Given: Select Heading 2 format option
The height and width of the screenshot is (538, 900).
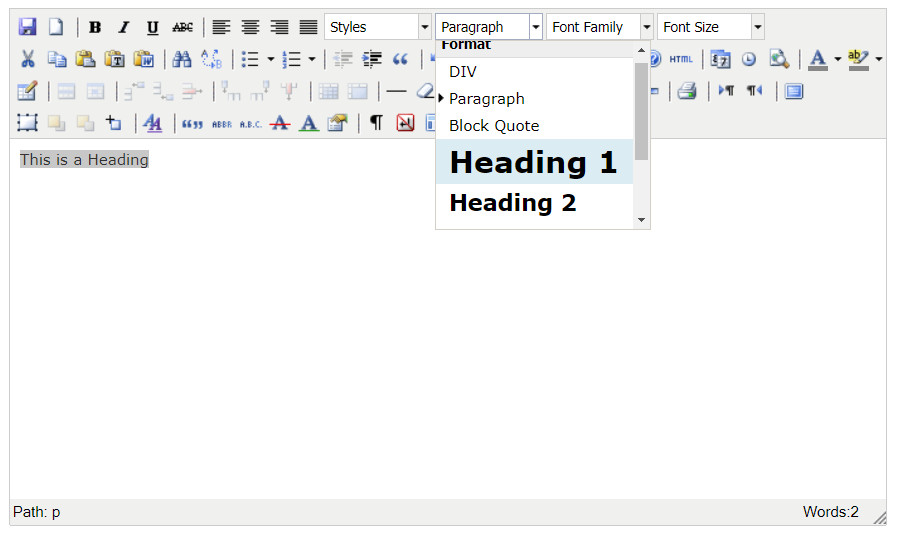Looking at the screenshot, I should [x=513, y=203].
